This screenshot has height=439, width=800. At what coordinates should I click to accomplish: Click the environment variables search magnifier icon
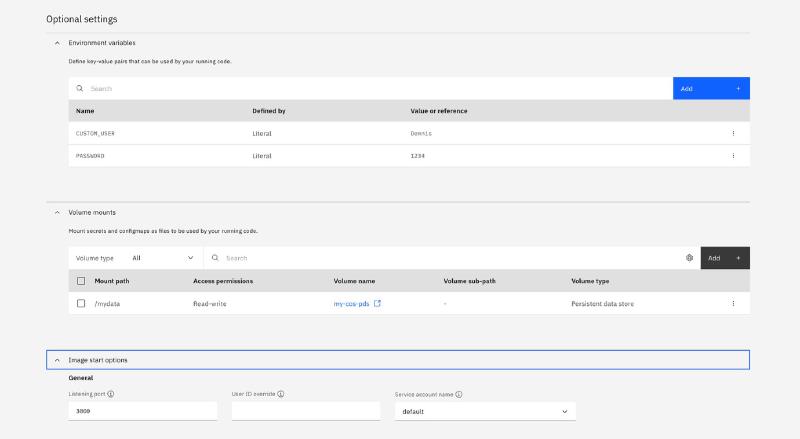point(80,88)
